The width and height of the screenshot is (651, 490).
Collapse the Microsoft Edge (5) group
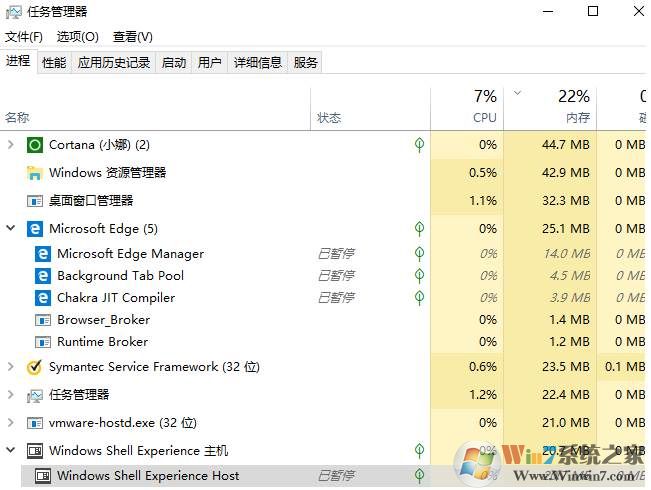pyautogui.click(x=11, y=229)
